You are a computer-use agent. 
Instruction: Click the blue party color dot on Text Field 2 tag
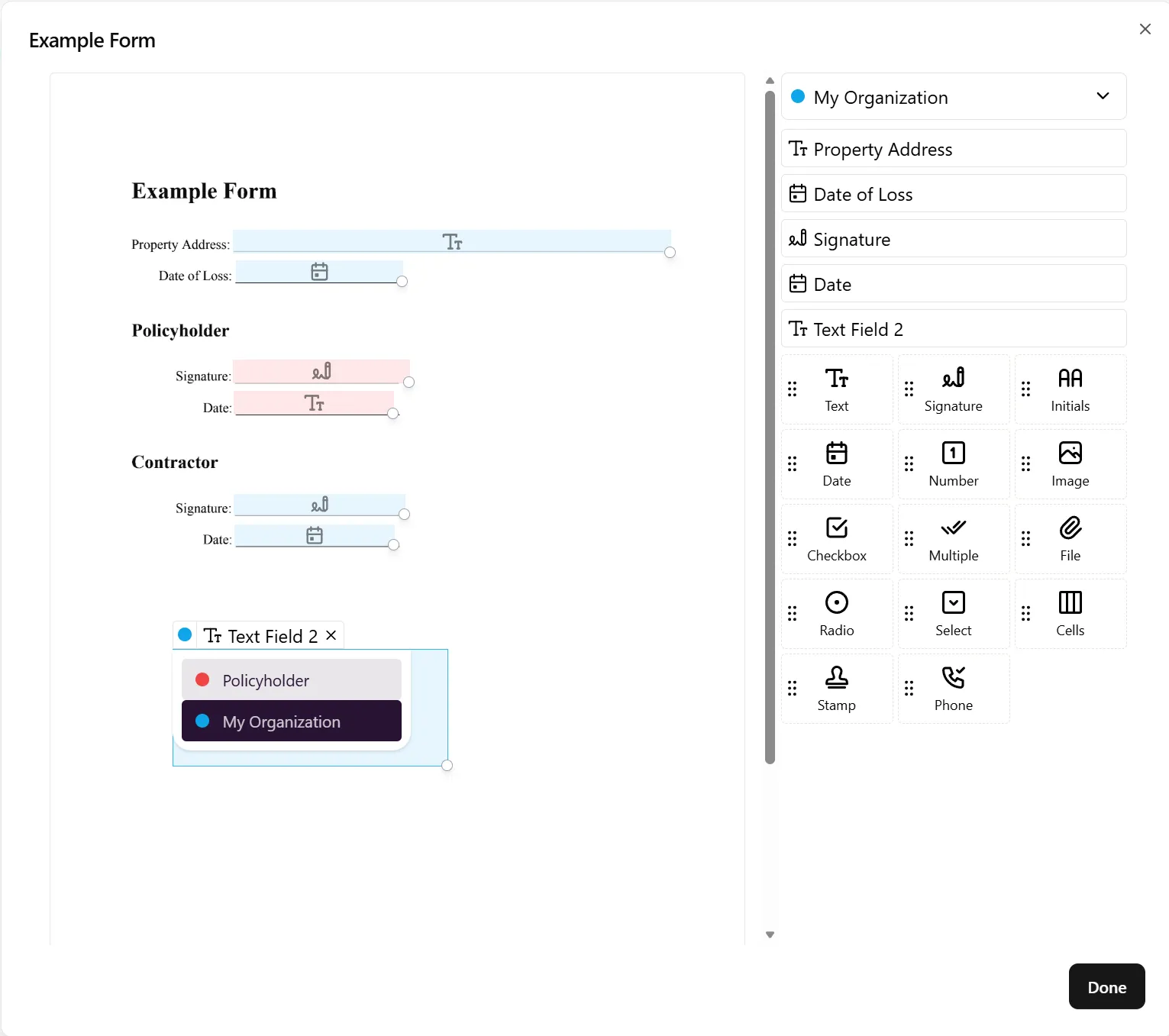click(185, 634)
